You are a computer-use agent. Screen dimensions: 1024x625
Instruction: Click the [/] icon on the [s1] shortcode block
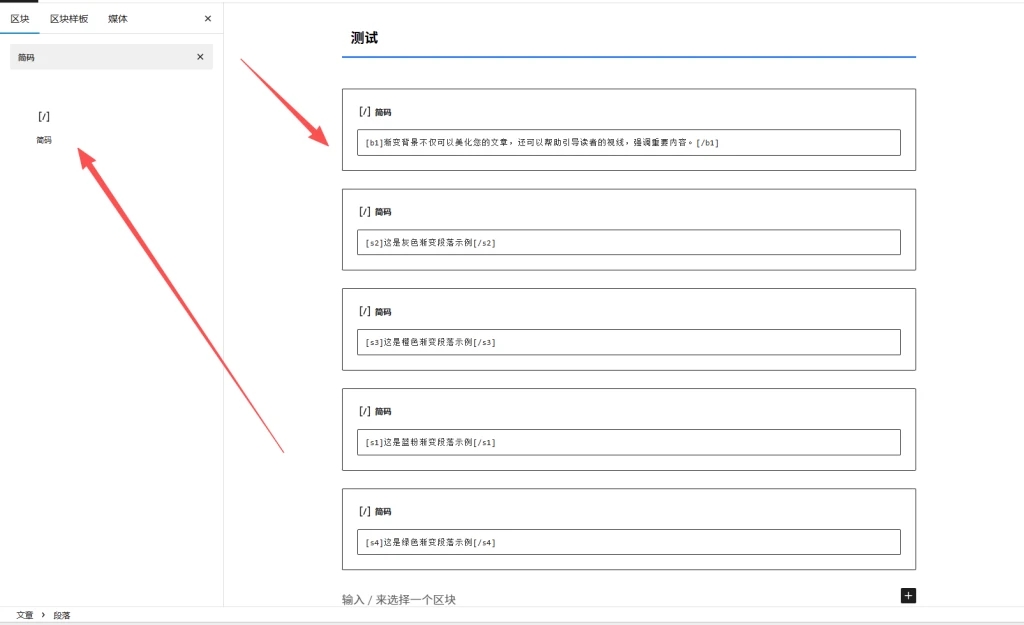click(364, 411)
